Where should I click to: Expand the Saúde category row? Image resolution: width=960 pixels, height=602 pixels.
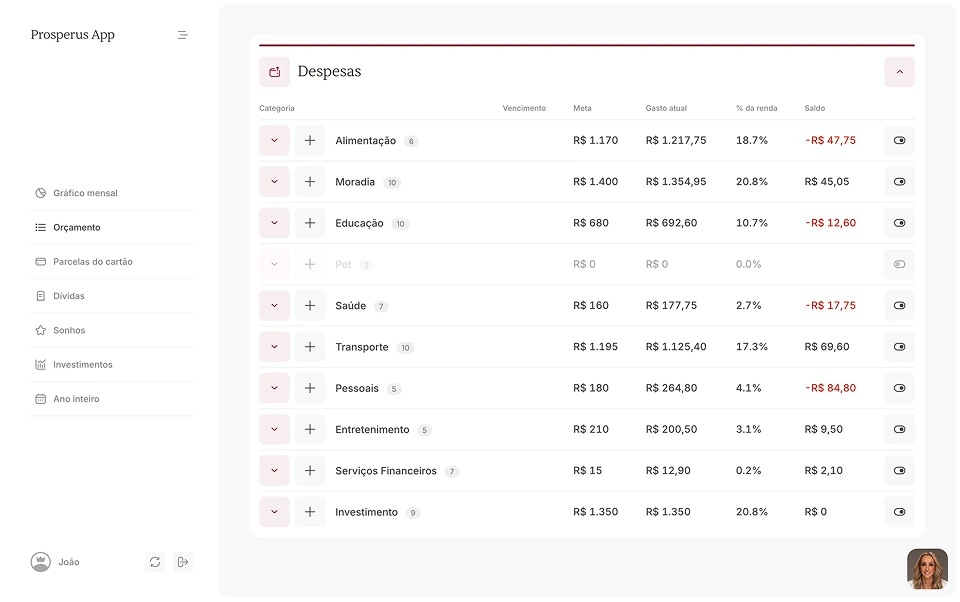pos(274,306)
